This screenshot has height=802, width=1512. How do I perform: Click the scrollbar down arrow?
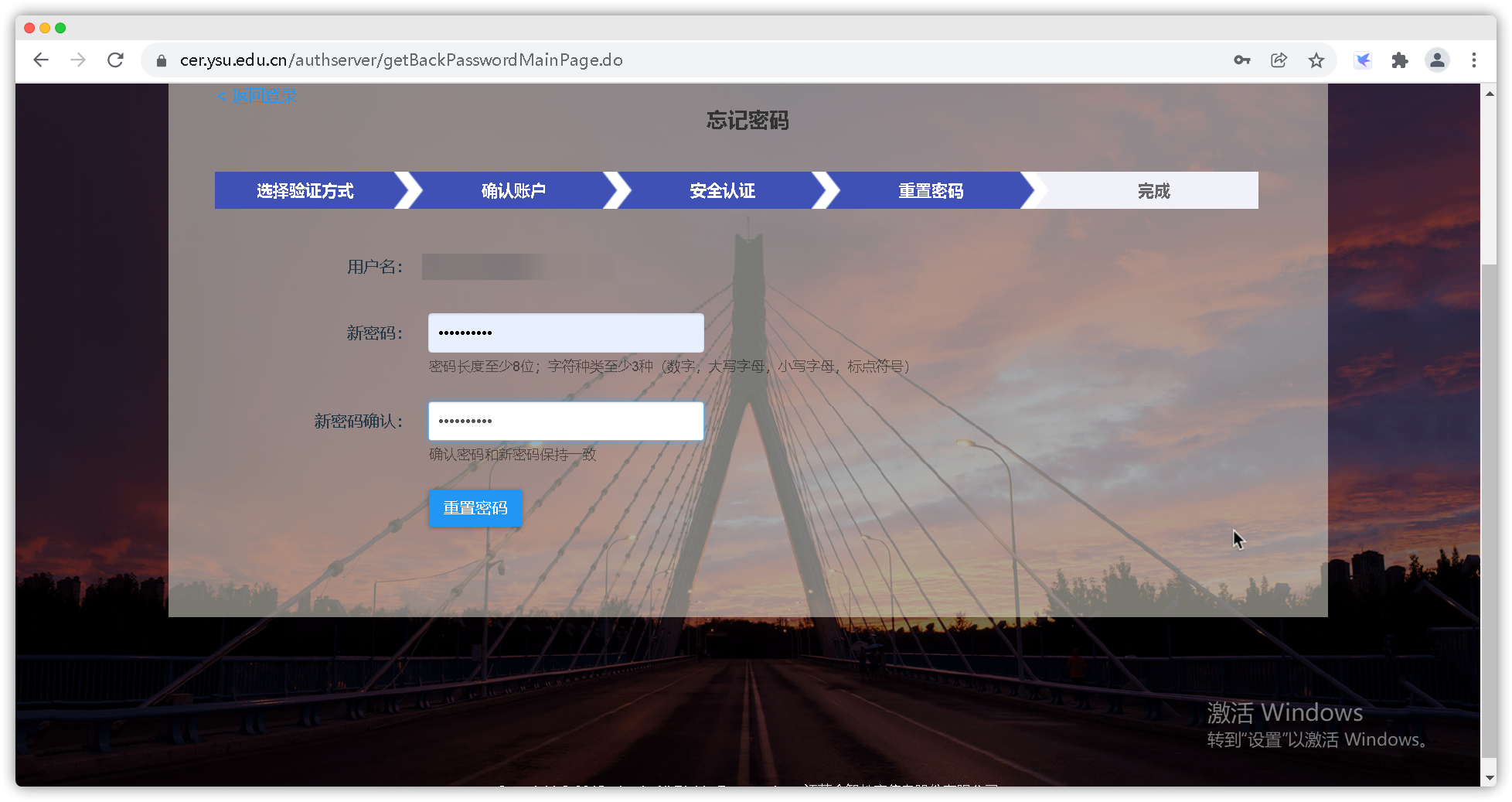[x=1489, y=778]
